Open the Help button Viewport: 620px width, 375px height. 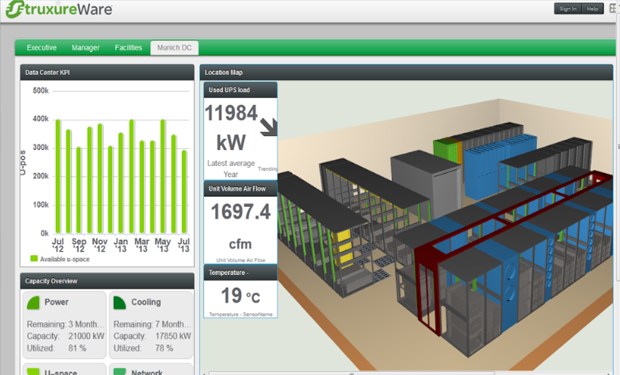point(592,9)
